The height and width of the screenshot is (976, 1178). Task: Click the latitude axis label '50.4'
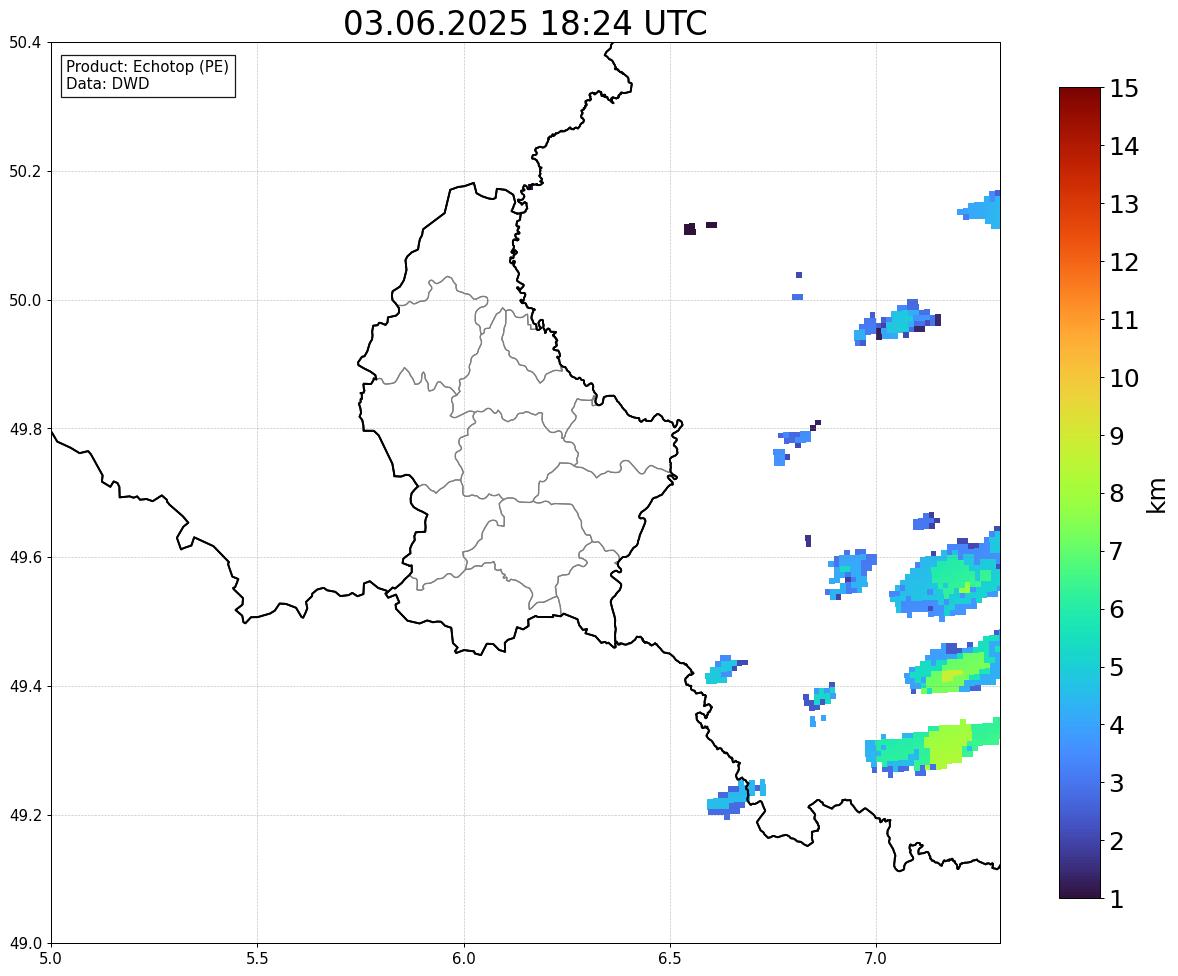click(26, 43)
